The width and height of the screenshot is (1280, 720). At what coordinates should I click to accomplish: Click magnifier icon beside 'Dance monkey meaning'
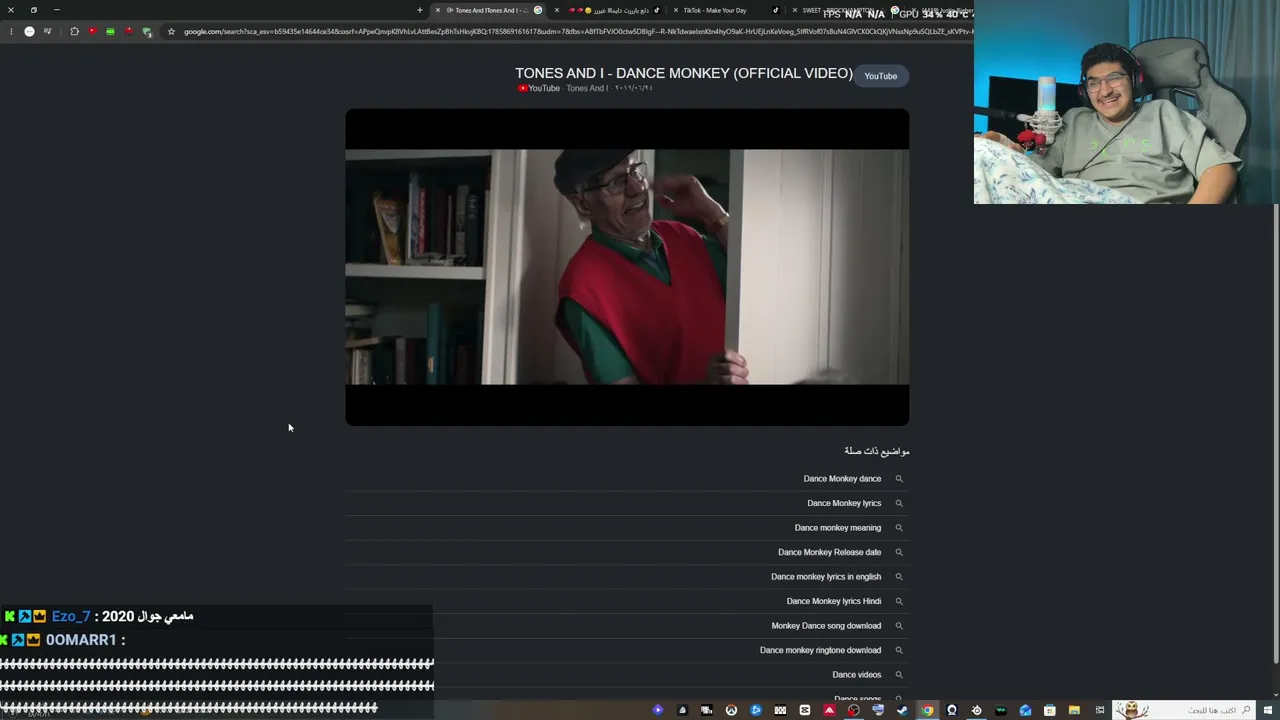(x=899, y=528)
